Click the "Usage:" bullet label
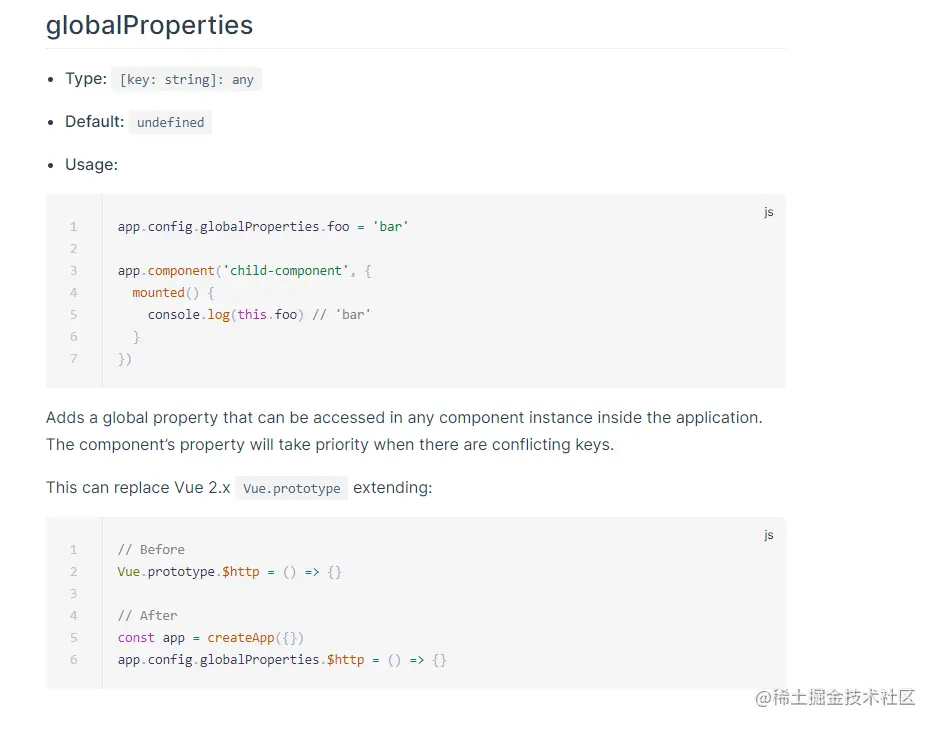937x729 pixels. [91, 164]
